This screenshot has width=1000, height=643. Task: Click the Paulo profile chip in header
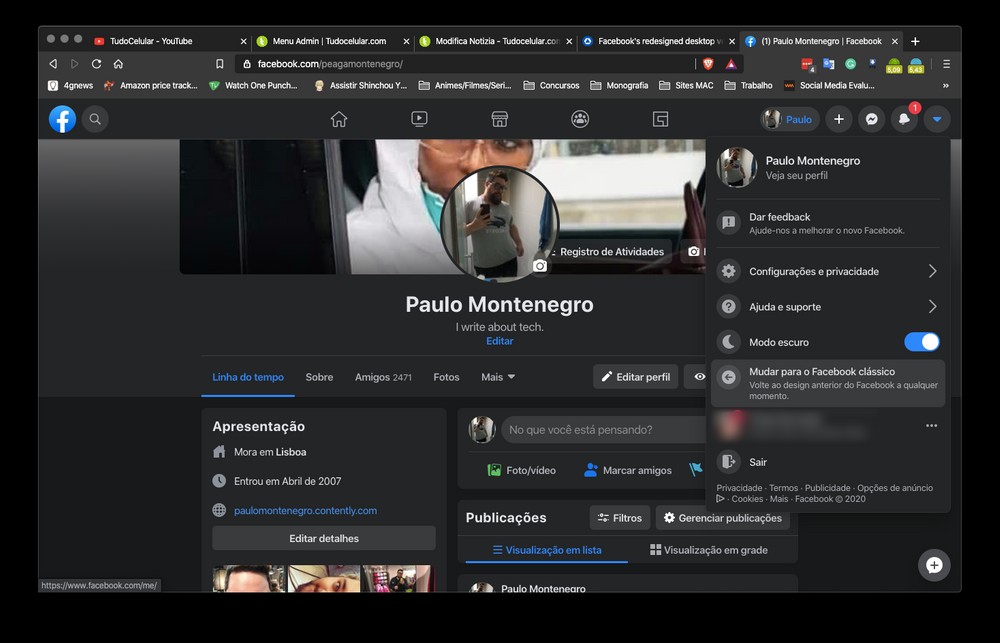(790, 119)
